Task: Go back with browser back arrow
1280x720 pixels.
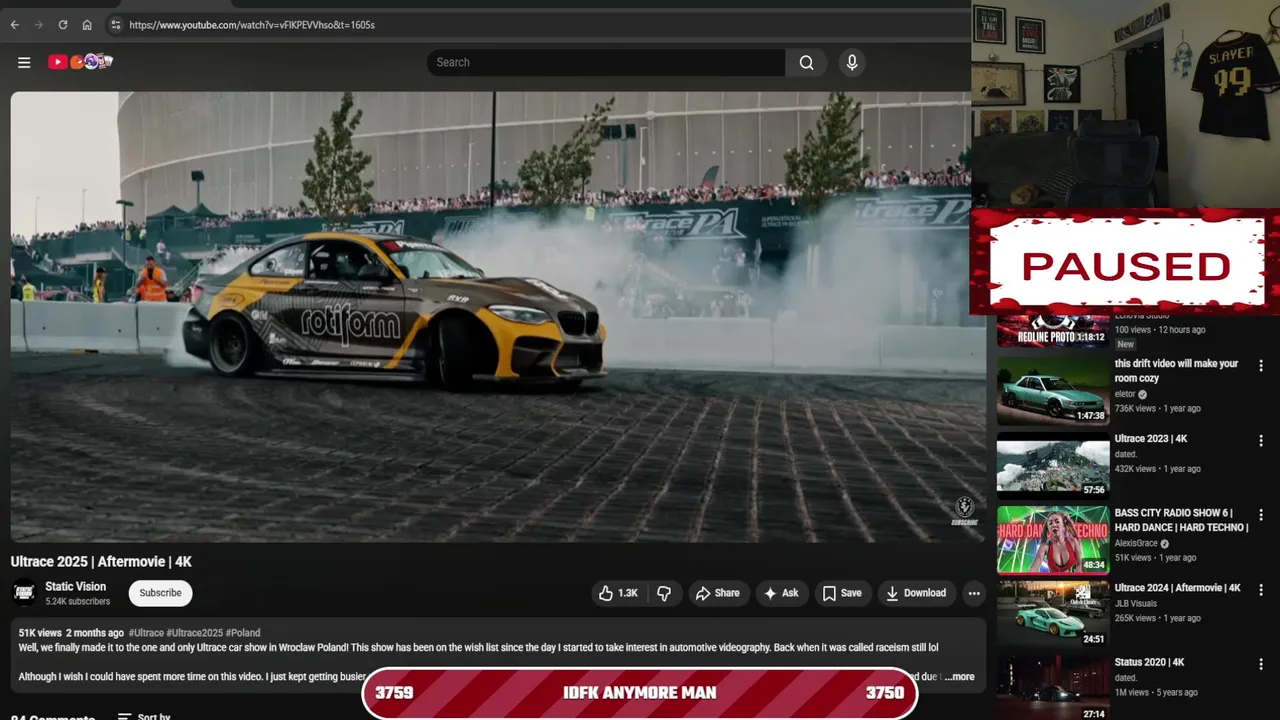Action: (x=14, y=24)
